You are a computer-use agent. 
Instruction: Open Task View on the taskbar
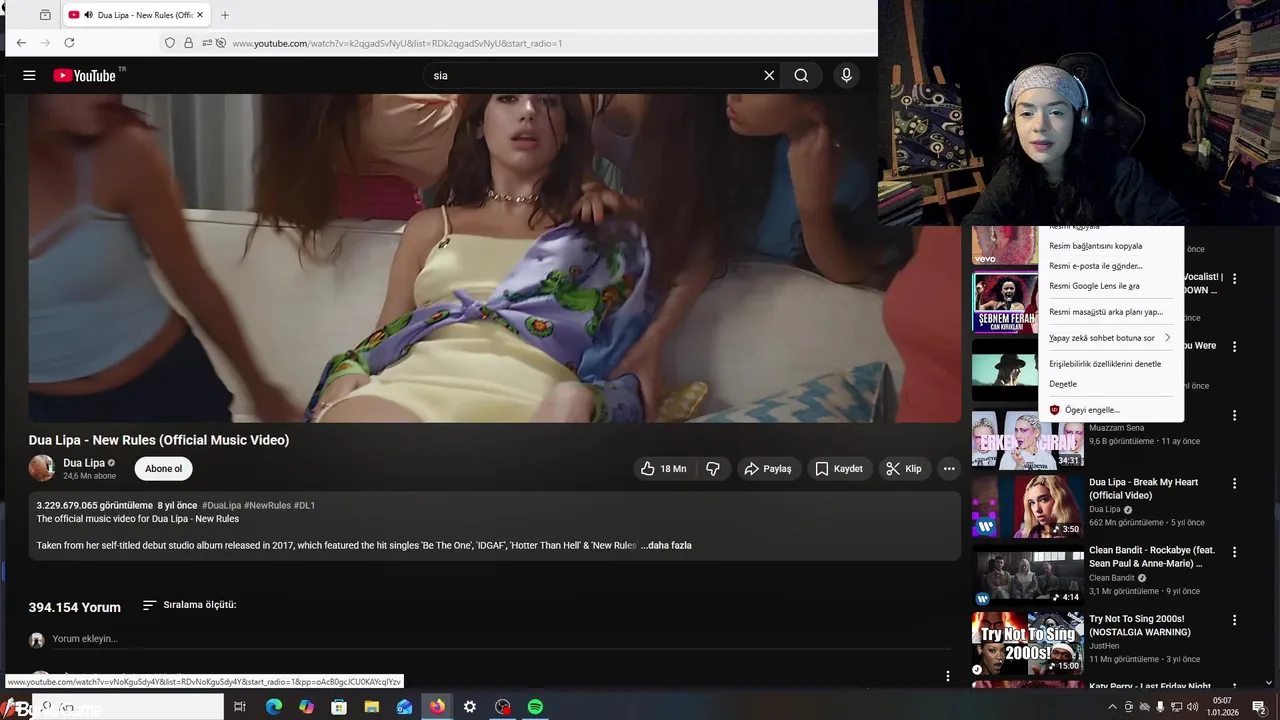pos(240,707)
